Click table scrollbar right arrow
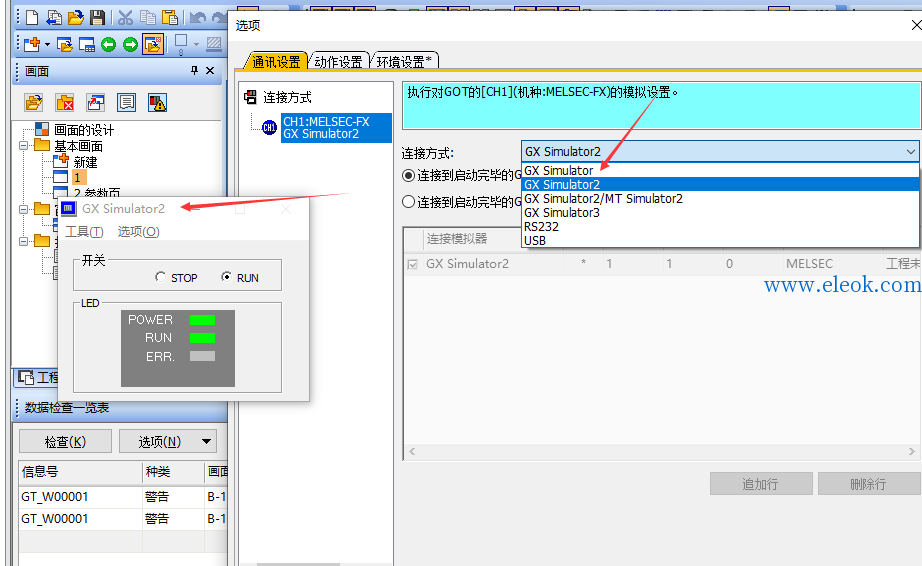The image size is (922, 566). (x=911, y=451)
